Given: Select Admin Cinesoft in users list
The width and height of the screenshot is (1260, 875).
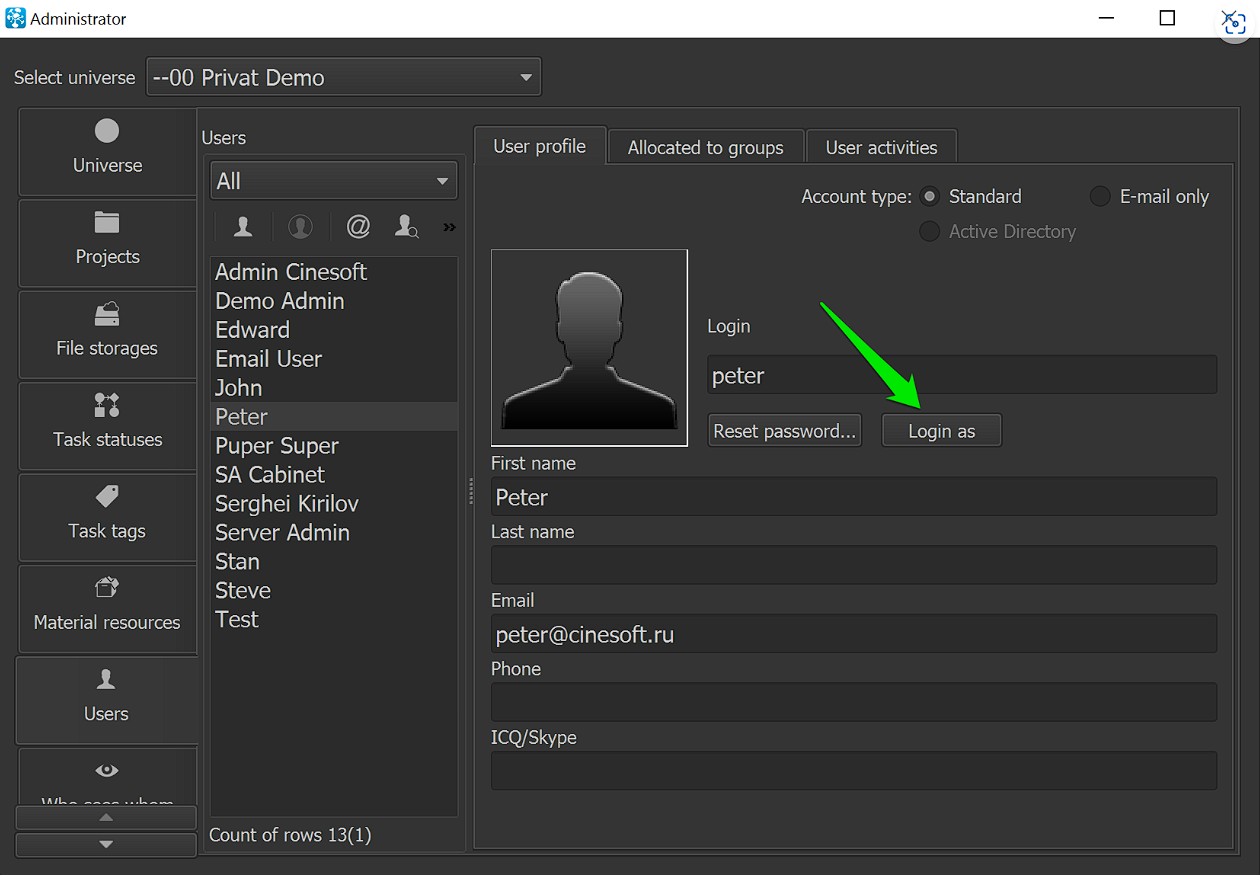Looking at the screenshot, I should (x=334, y=272).
